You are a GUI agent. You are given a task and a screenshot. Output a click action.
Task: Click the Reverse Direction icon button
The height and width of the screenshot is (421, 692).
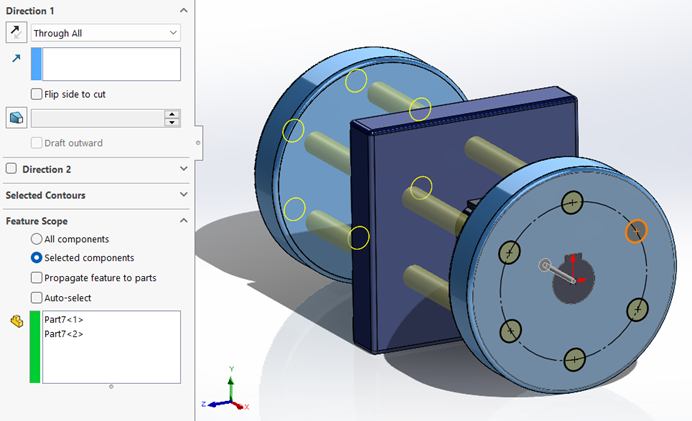(x=16, y=33)
